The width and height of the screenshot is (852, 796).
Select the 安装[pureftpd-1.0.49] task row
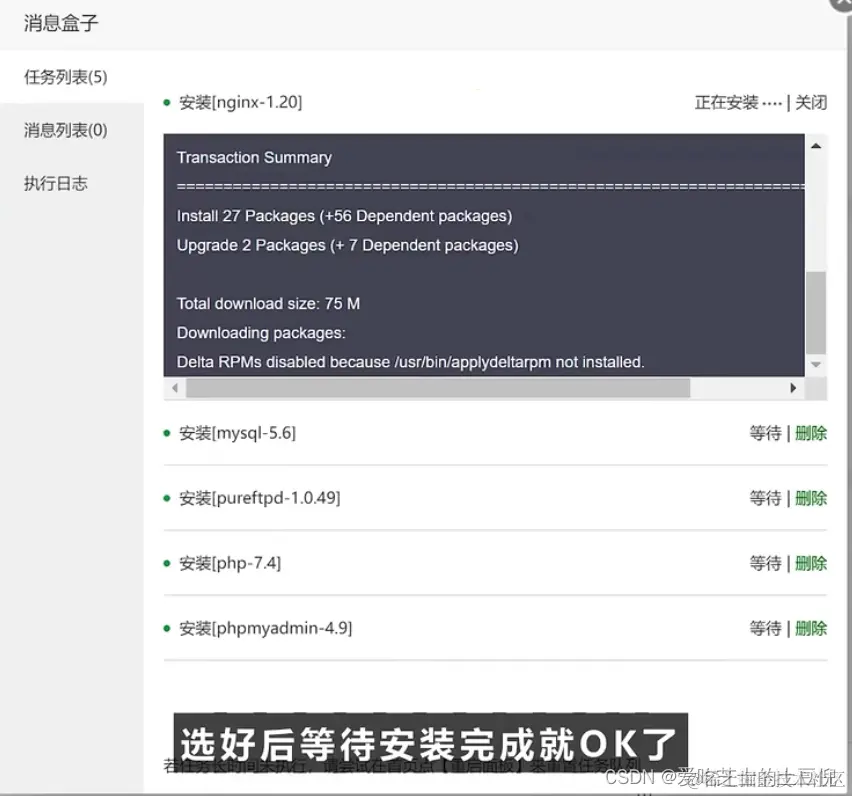click(495, 498)
